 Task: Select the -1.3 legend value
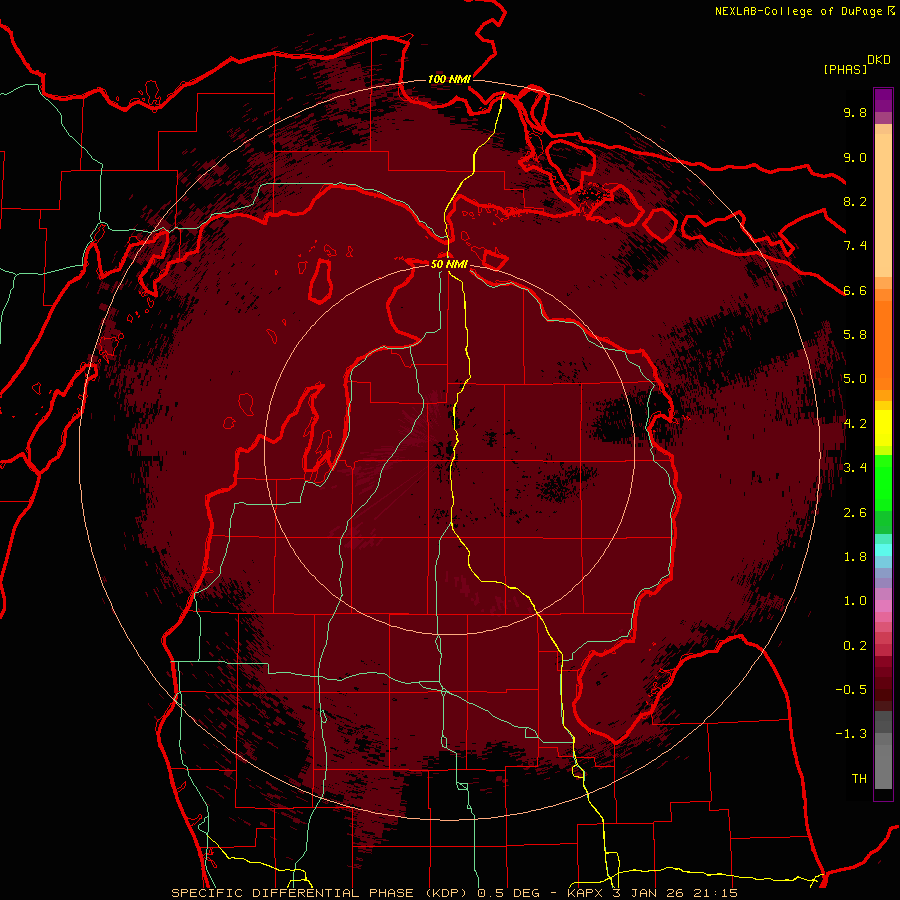[851, 734]
